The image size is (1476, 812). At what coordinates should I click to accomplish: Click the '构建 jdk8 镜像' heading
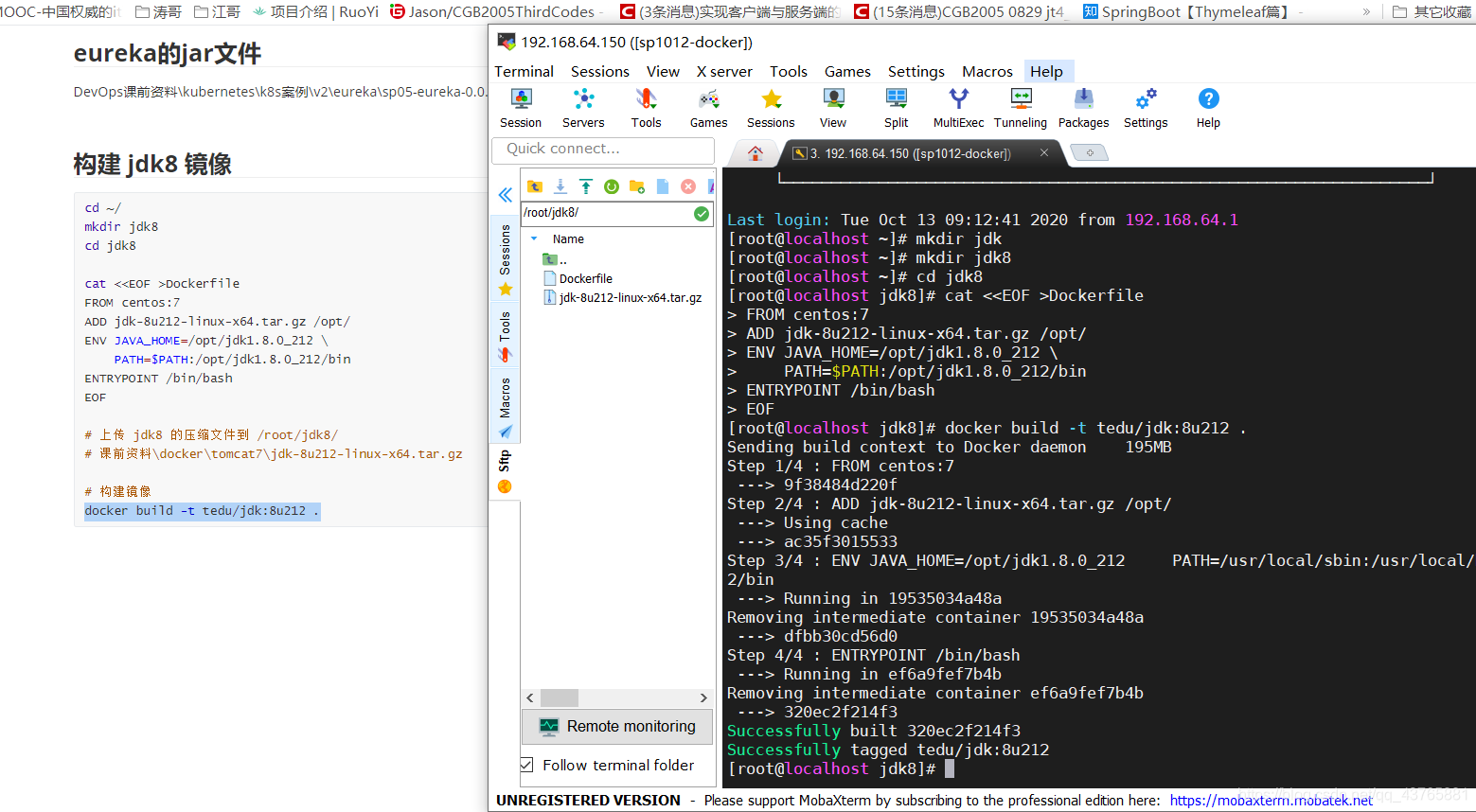point(152,164)
